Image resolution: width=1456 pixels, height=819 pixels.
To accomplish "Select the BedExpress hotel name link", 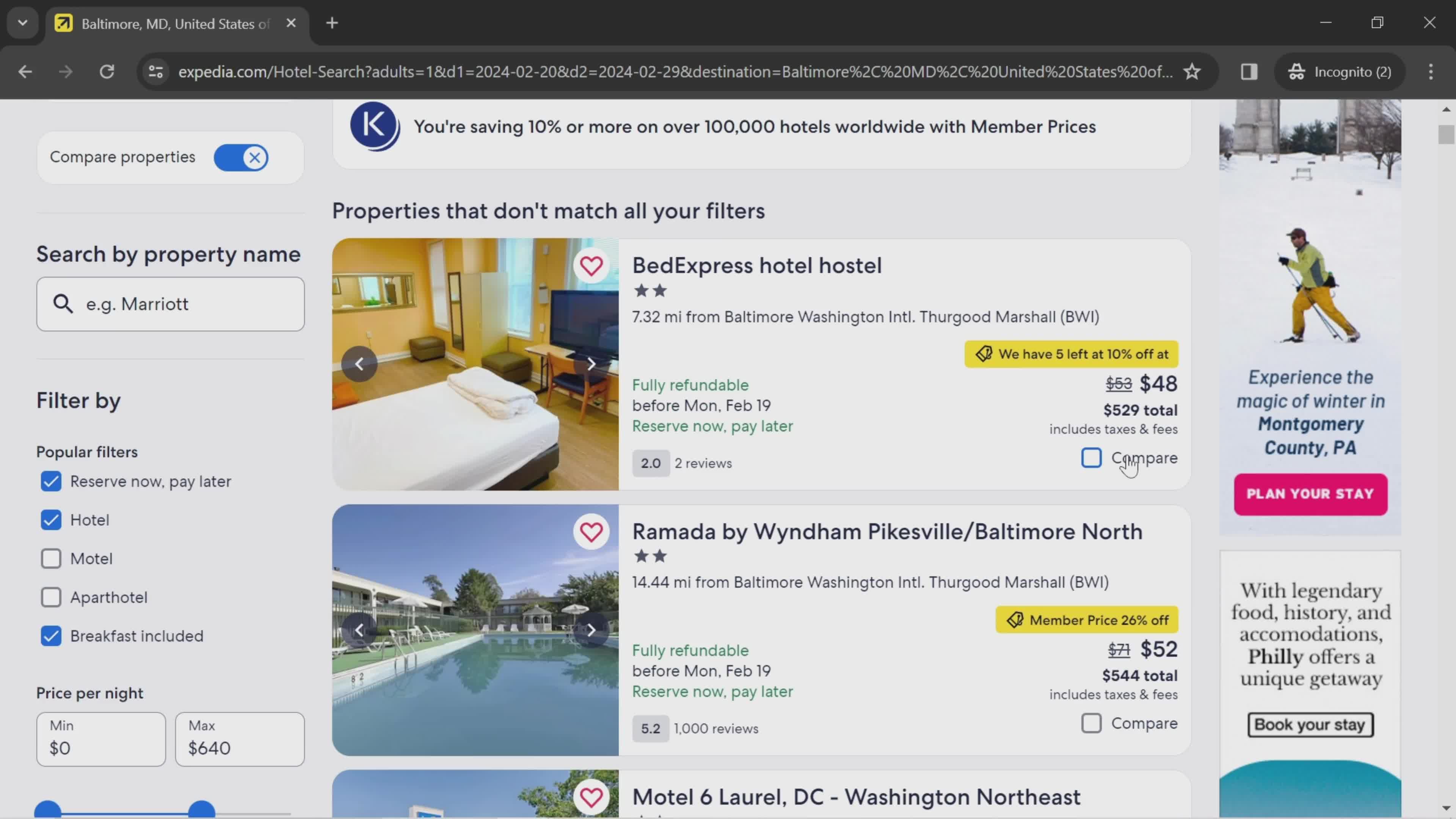I will (x=757, y=264).
